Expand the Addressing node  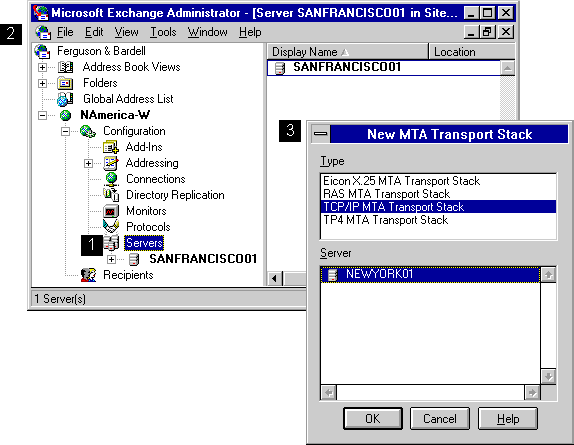[x=88, y=163]
